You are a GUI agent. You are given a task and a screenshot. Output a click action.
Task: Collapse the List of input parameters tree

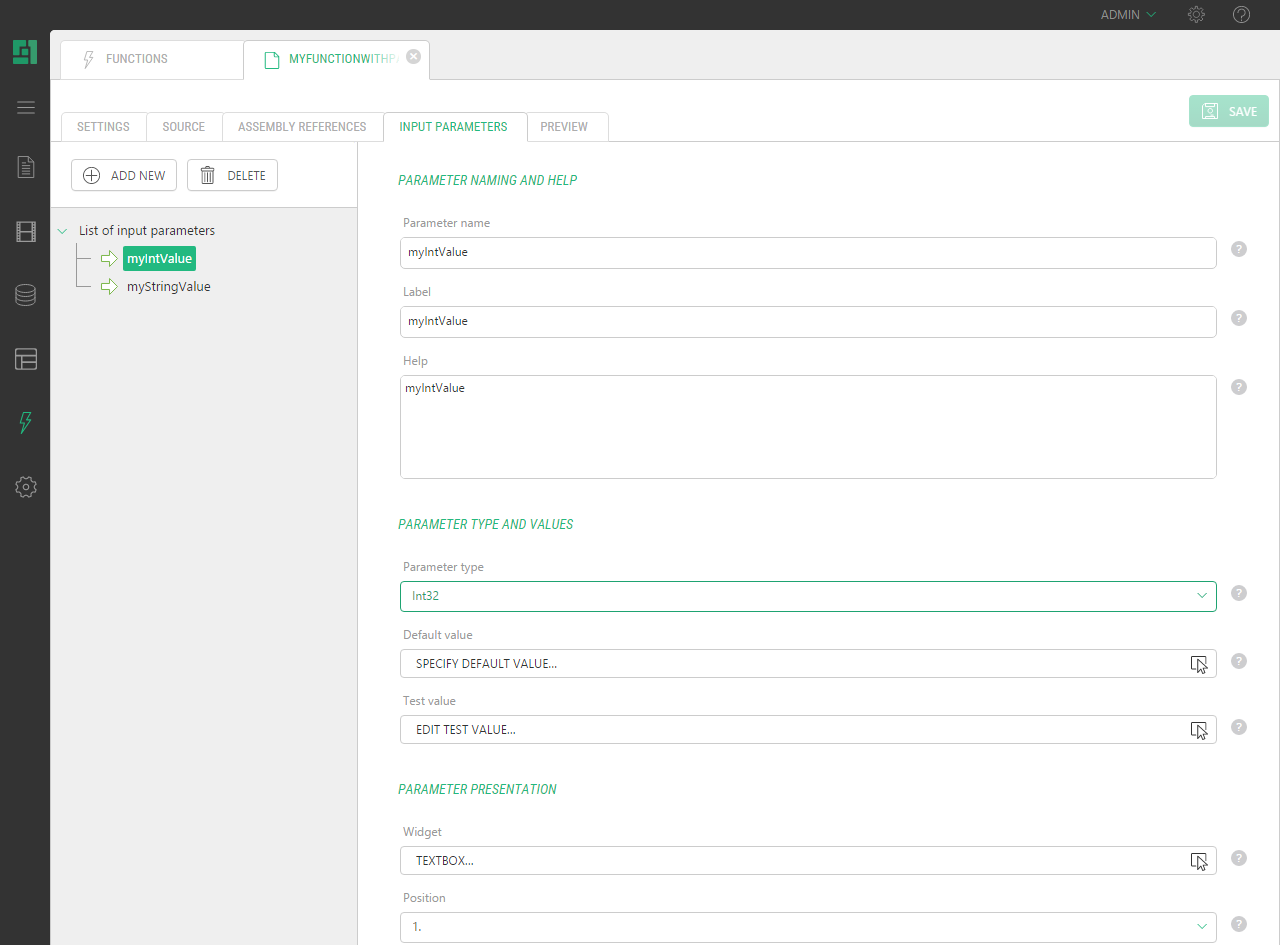coord(63,231)
